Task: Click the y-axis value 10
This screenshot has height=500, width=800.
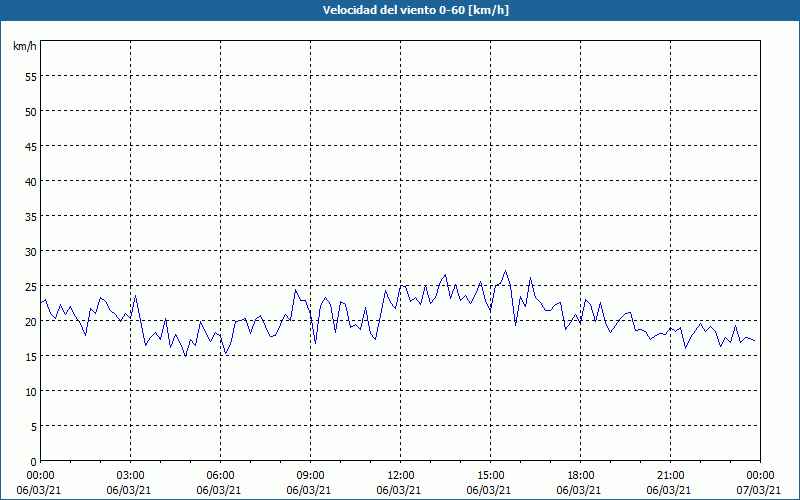Action: (x=31, y=392)
